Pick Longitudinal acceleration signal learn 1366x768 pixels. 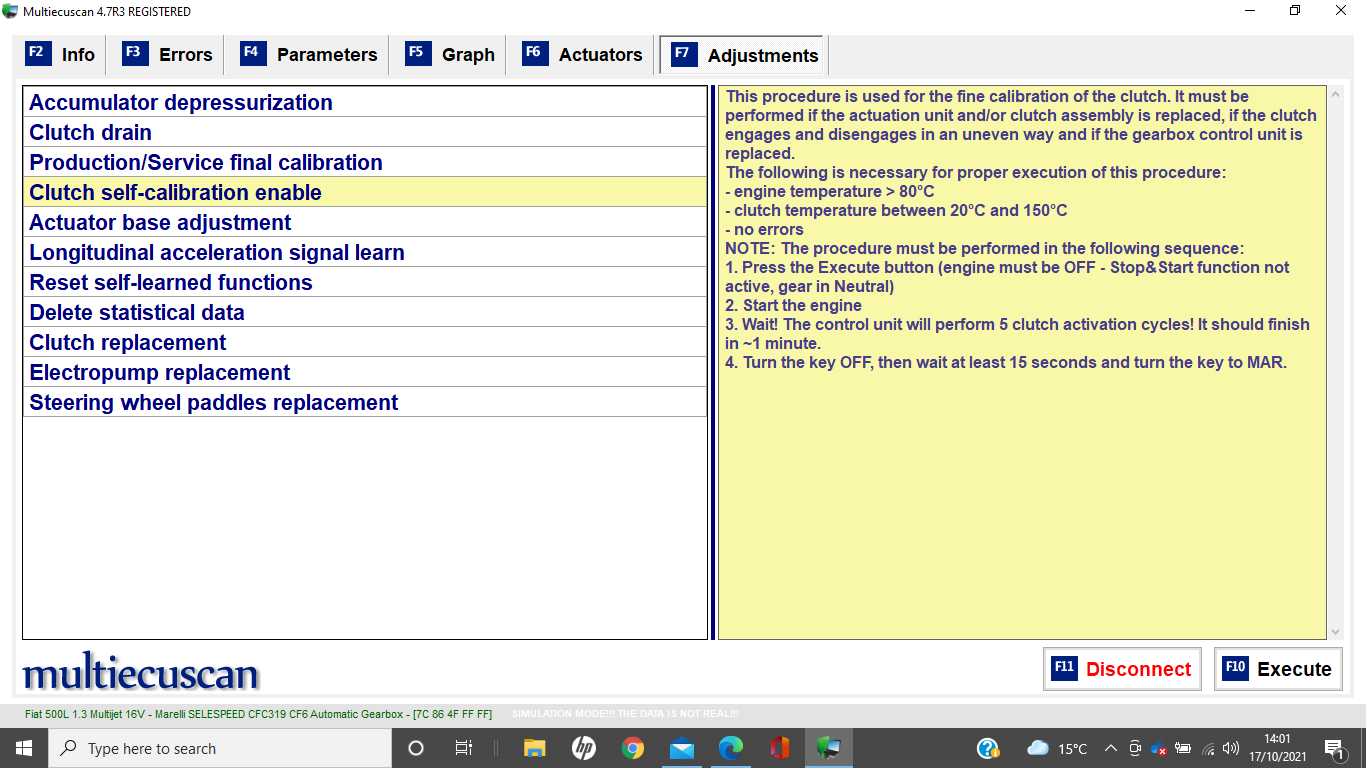pyautogui.click(x=365, y=252)
